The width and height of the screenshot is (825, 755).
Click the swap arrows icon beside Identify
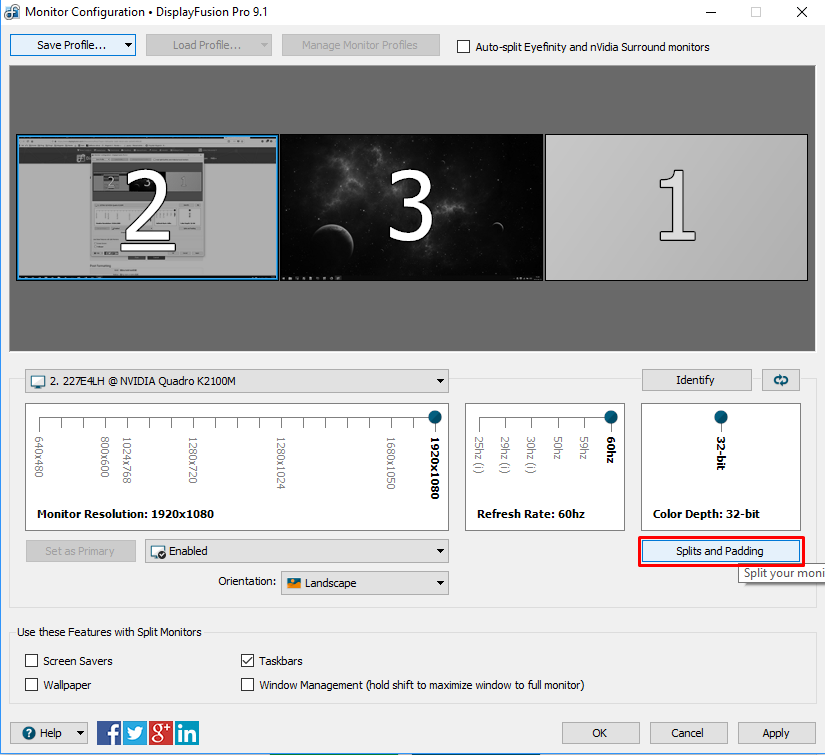pyautogui.click(x=781, y=380)
